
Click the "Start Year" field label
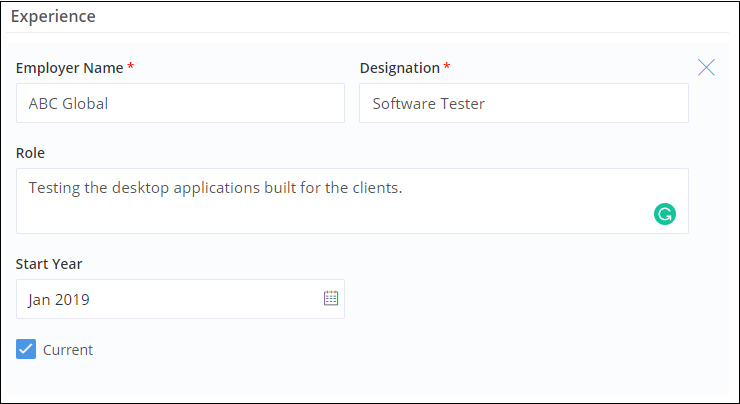(49, 264)
